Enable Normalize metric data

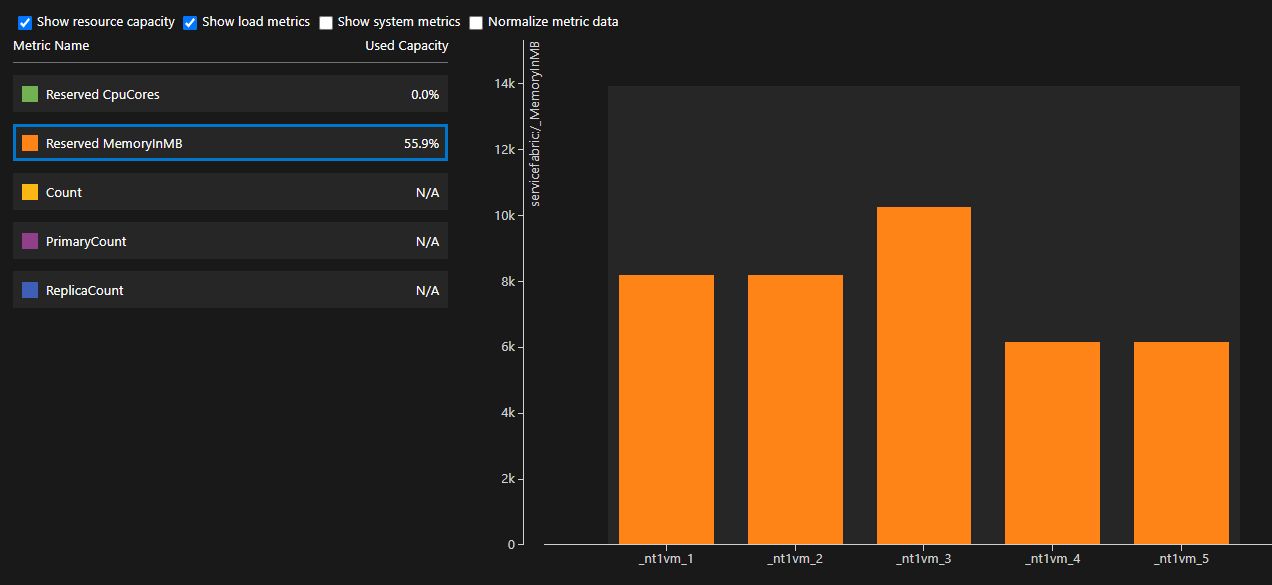[x=476, y=21]
